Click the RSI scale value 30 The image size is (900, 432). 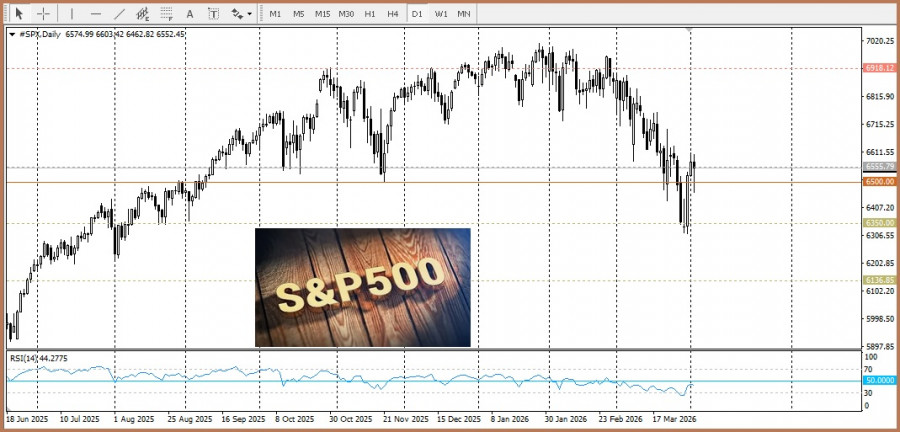pyautogui.click(x=870, y=393)
